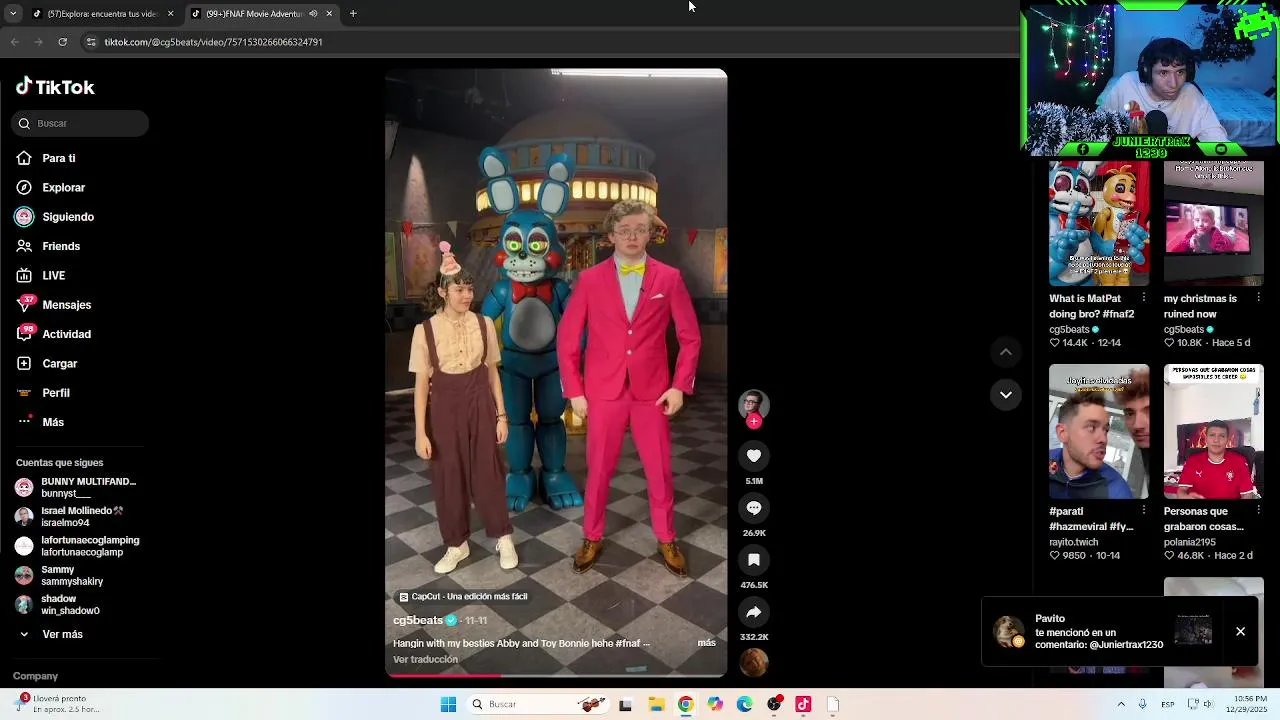View site information icon in address bar

(x=91, y=42)
